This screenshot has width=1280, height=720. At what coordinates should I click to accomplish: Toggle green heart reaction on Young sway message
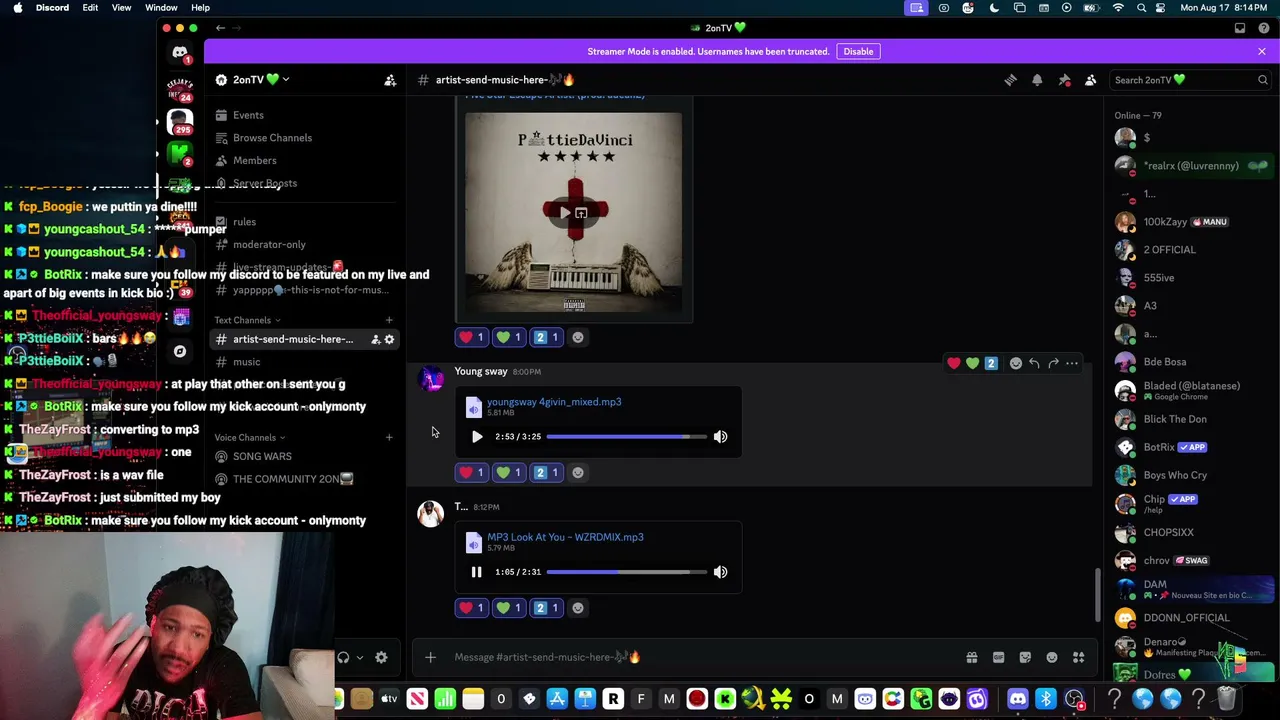tap(509, 472)
